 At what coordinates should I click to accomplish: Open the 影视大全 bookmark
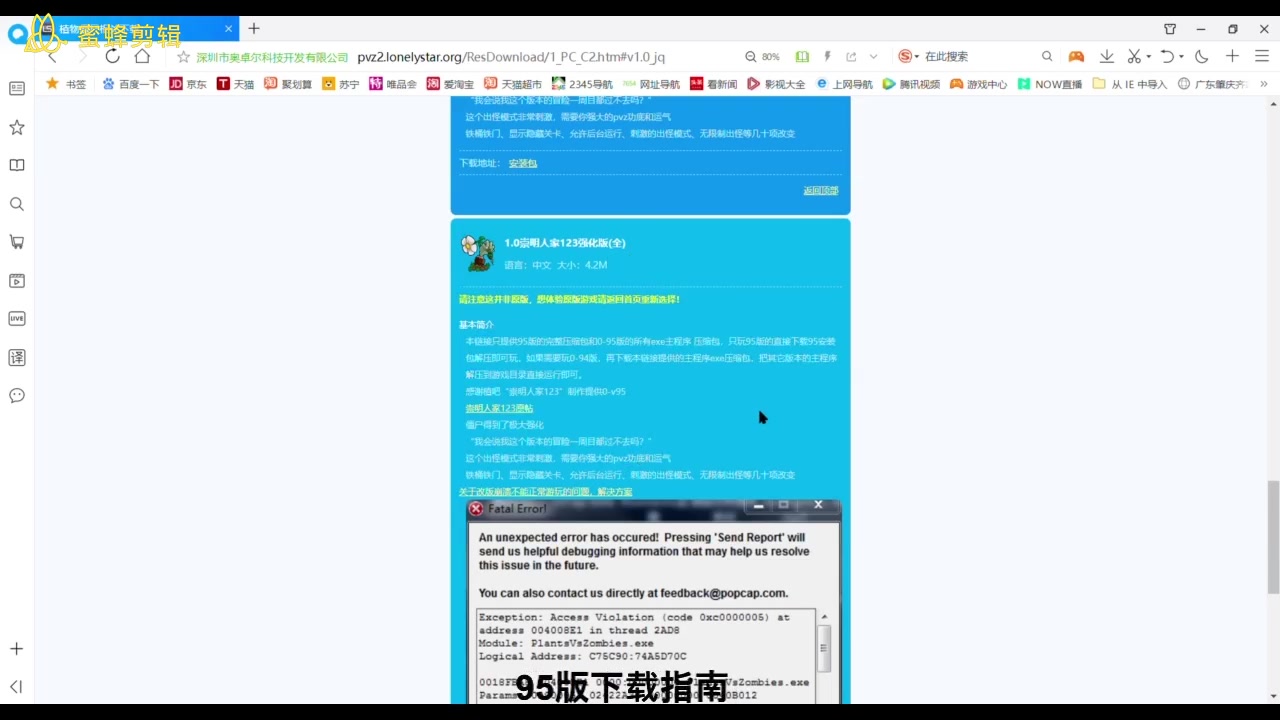(776, 84)
